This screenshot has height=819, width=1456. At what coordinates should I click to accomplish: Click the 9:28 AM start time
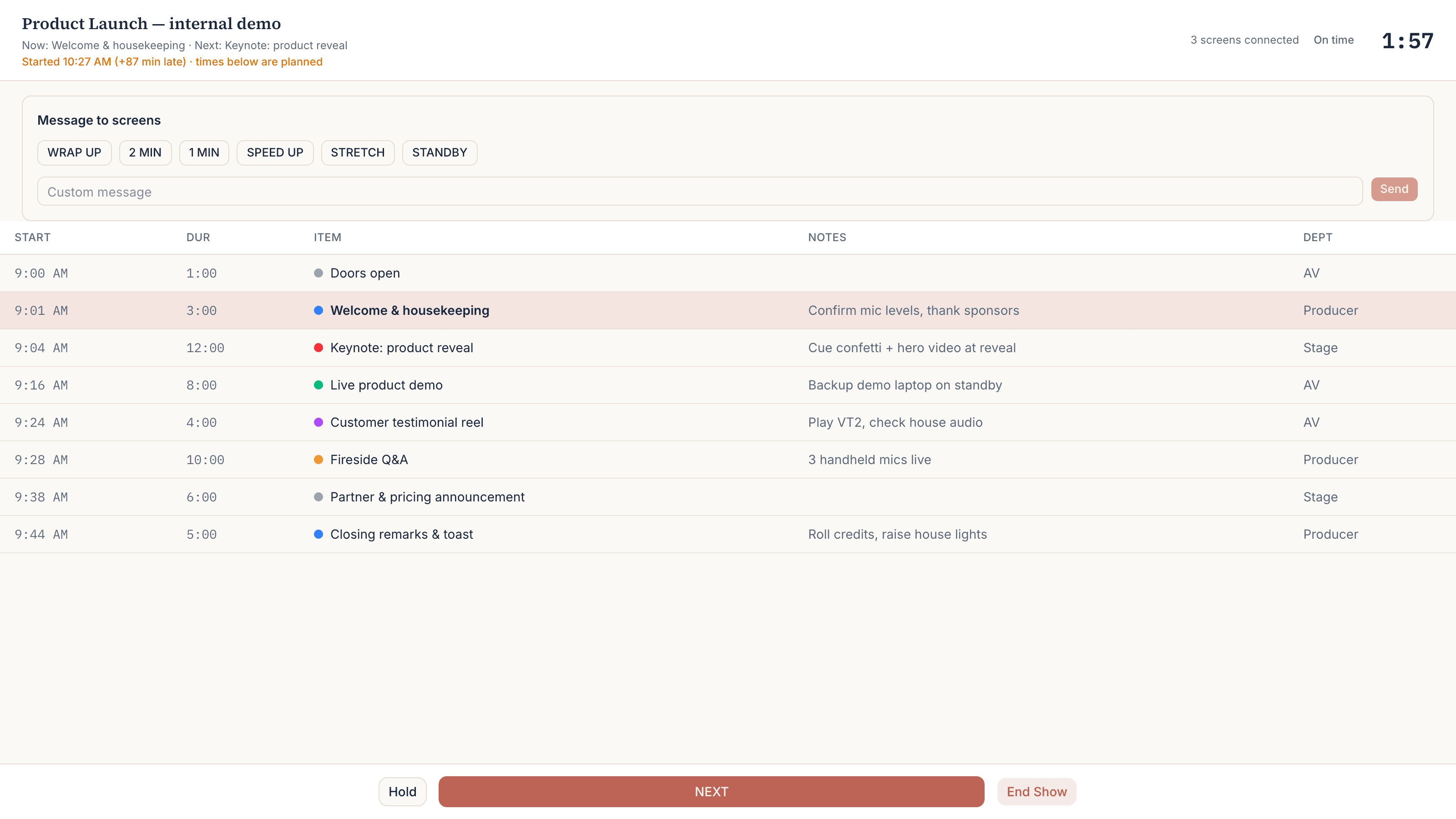tap(41, 460)
